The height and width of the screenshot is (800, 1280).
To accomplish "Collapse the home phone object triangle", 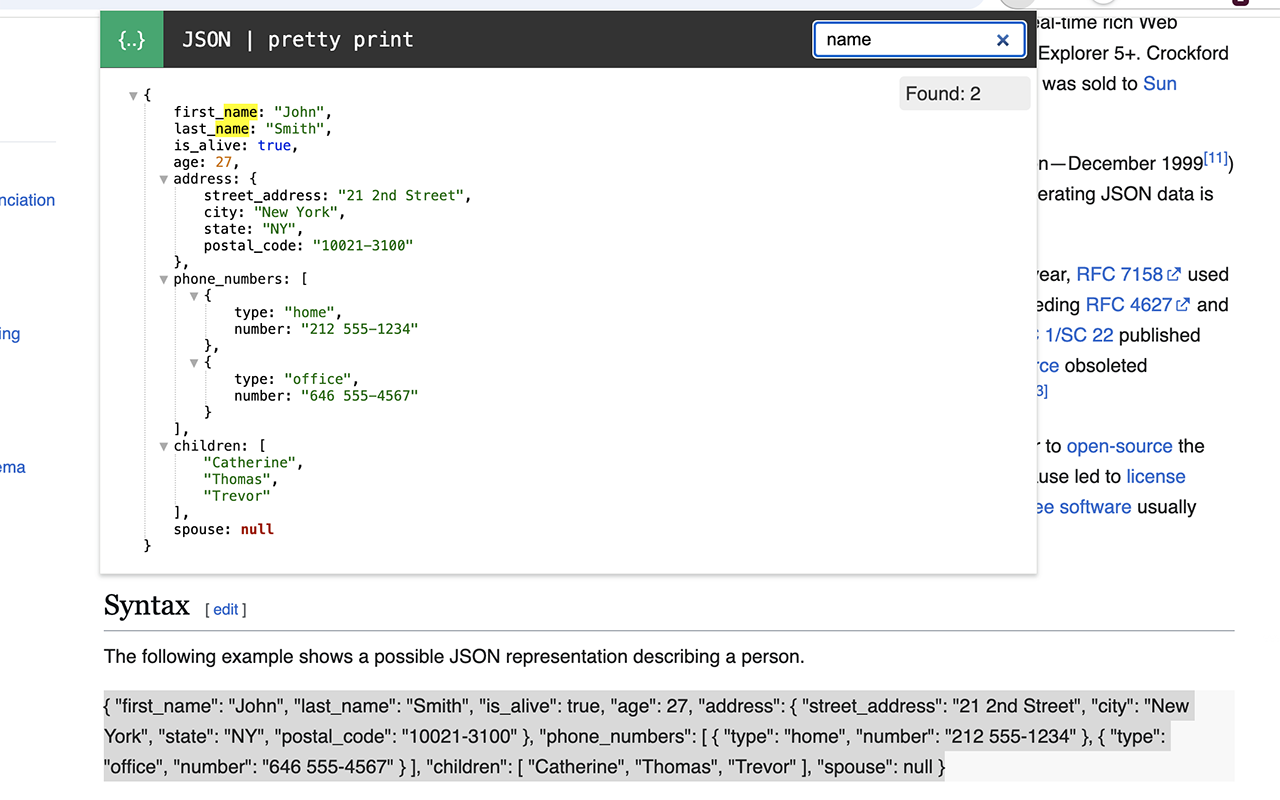I will tap(194, 296).
